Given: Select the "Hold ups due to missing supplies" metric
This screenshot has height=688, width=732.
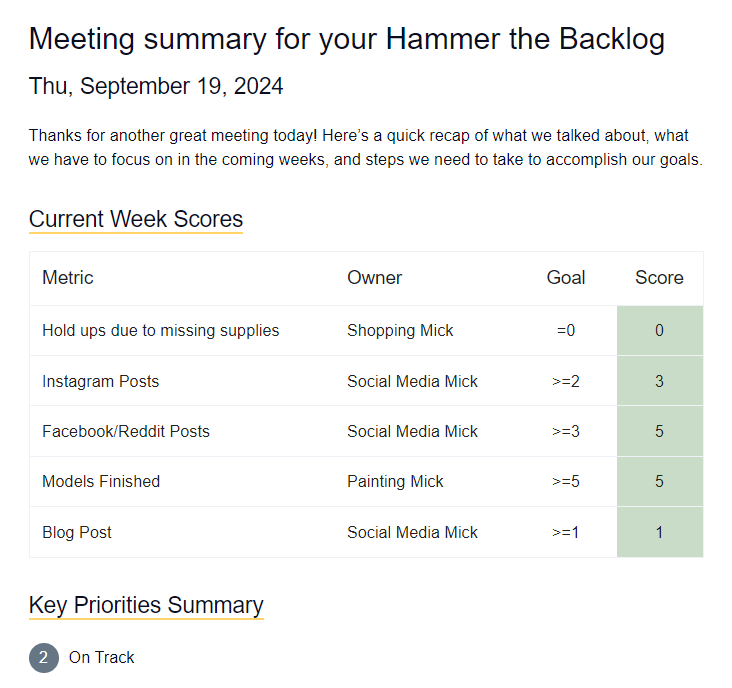Looking at the screenshot, I should click(x=161, y=330).
